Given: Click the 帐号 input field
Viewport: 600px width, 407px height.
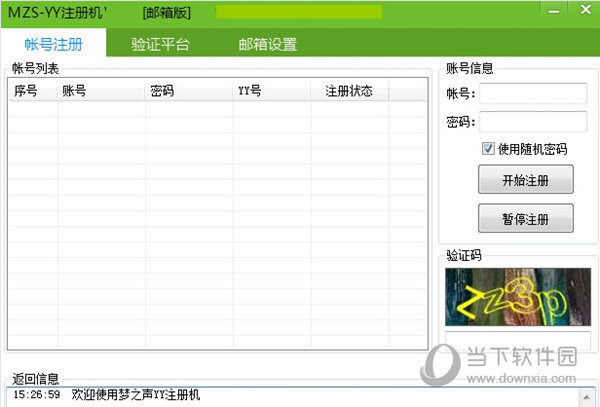Looking at the screenshot, I should tap(533, 93).
